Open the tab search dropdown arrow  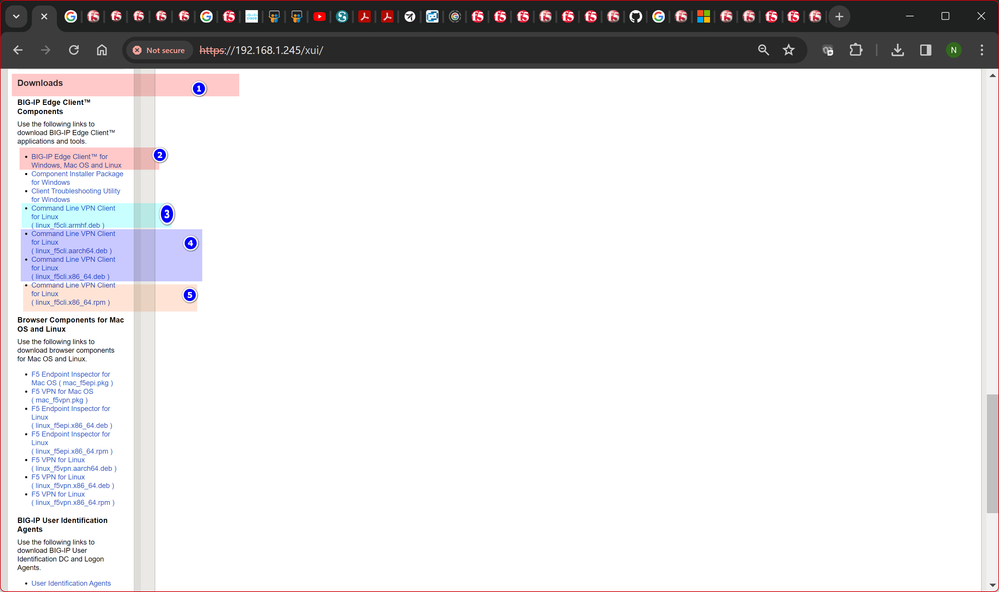click(16, 17)
